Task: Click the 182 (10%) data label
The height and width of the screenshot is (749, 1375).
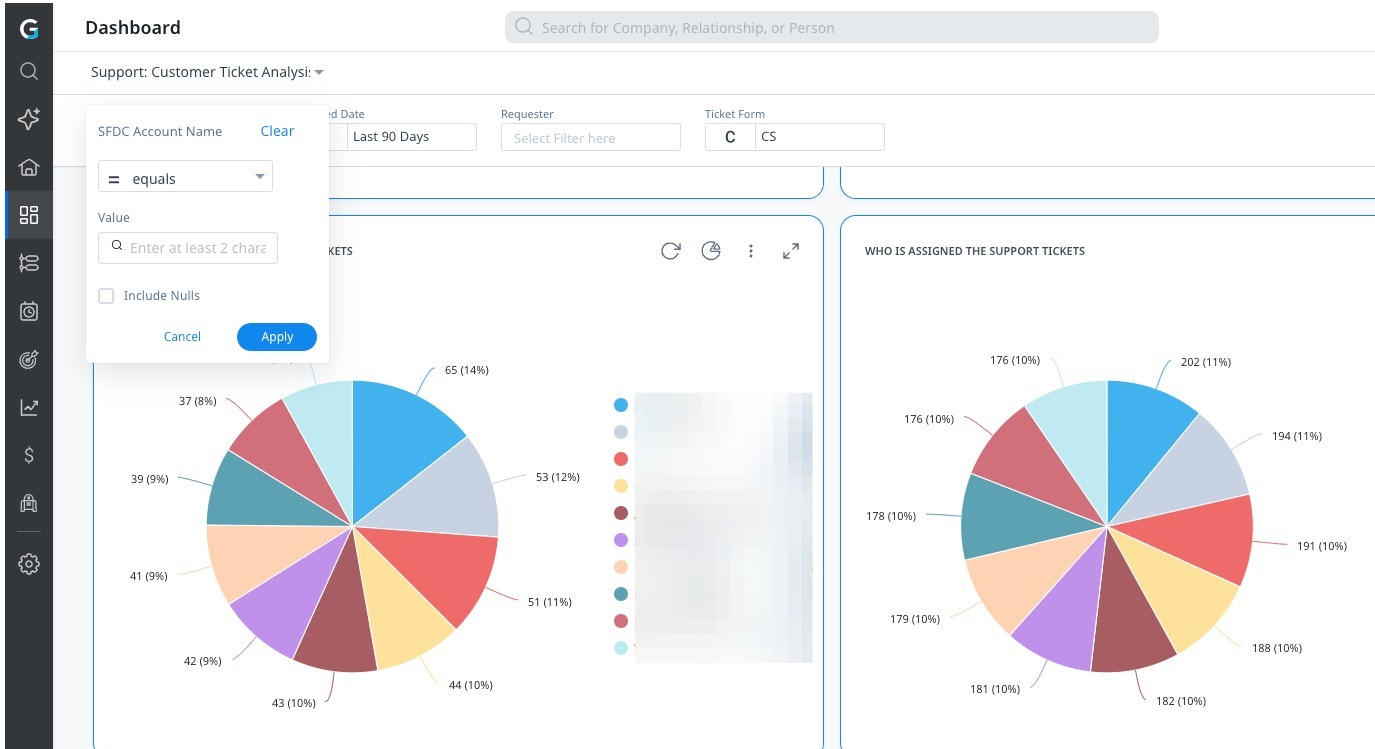Action: pos(1180,701)
